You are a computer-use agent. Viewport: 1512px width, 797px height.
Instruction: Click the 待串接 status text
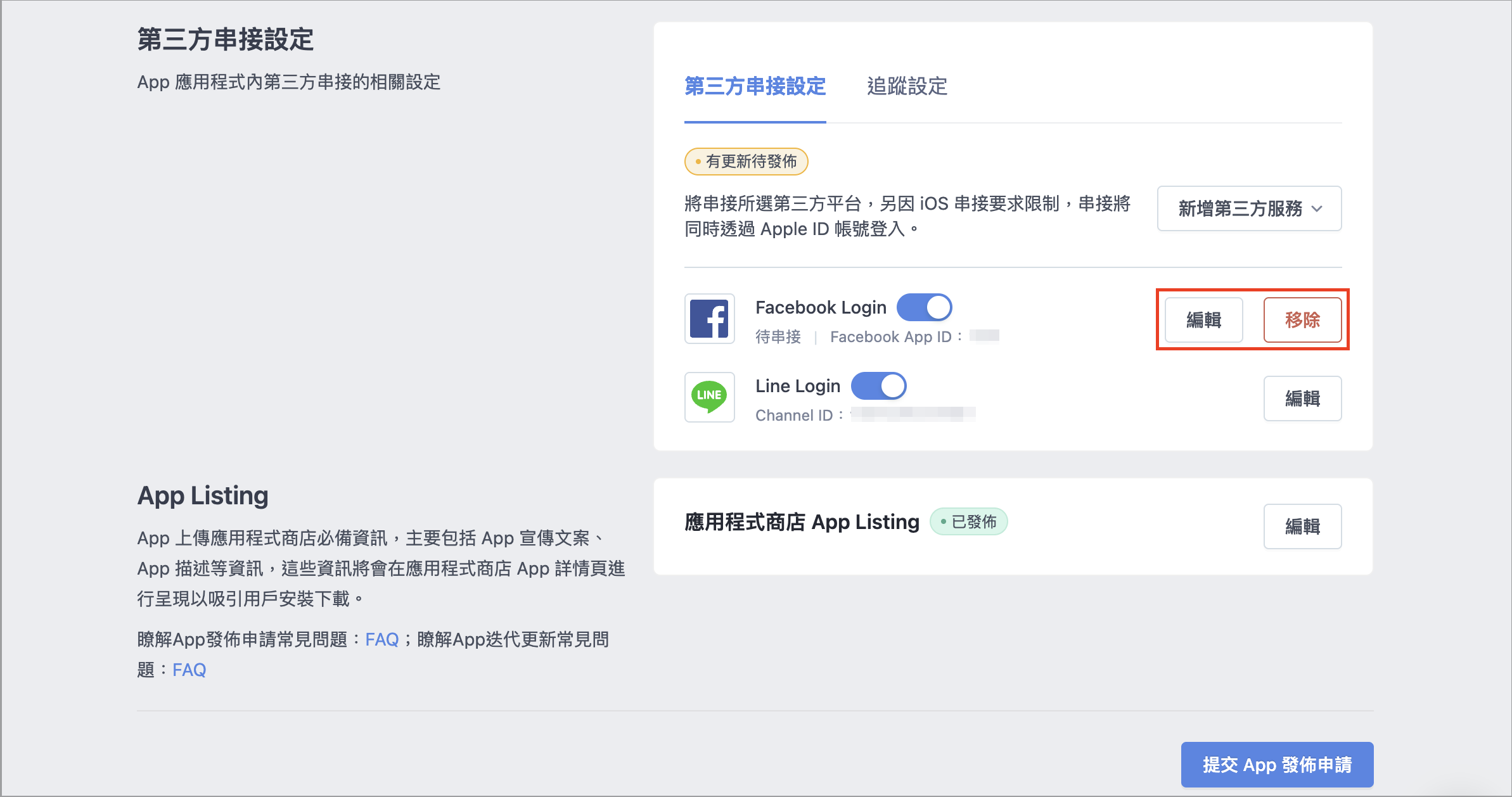[x=778, y=337]
